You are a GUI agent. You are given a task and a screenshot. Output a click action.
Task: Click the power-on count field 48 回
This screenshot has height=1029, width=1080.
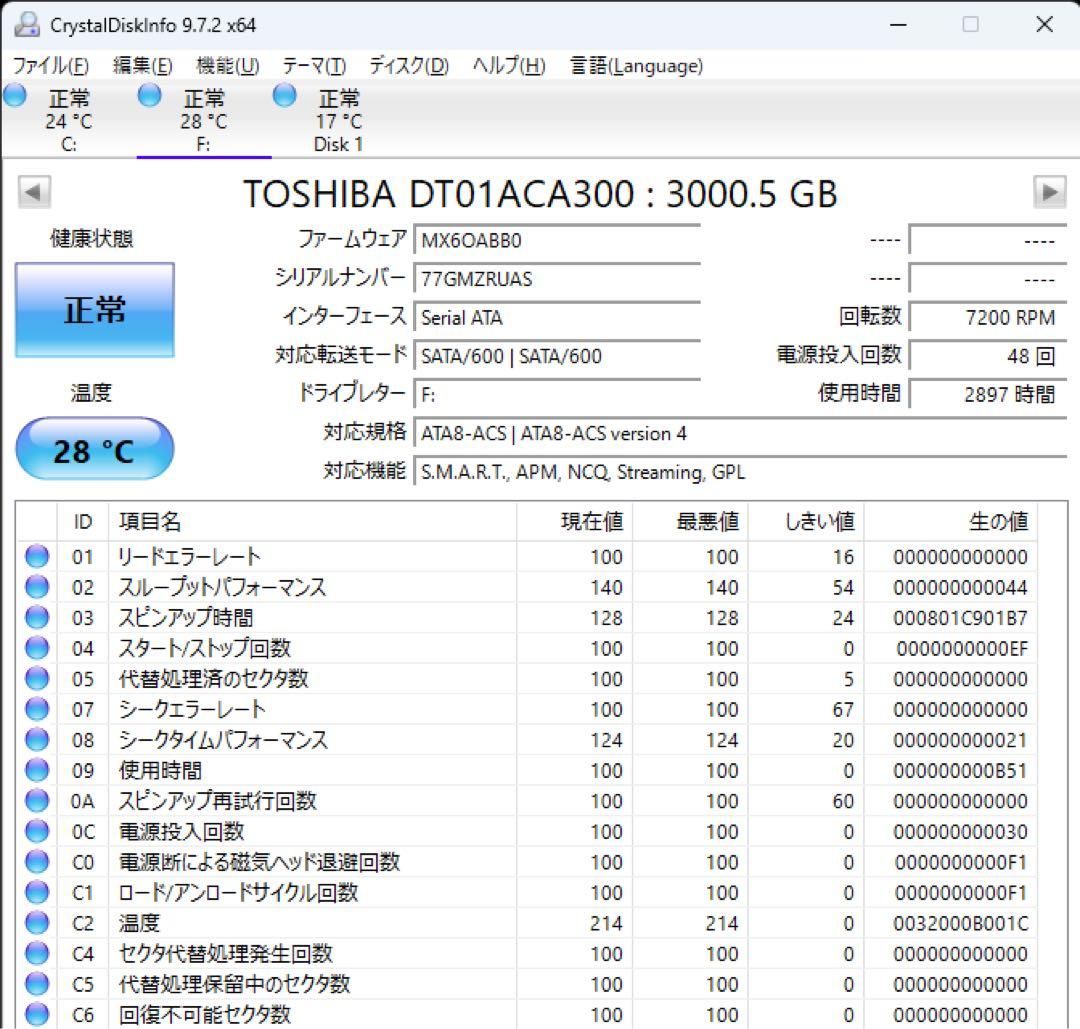988,356
